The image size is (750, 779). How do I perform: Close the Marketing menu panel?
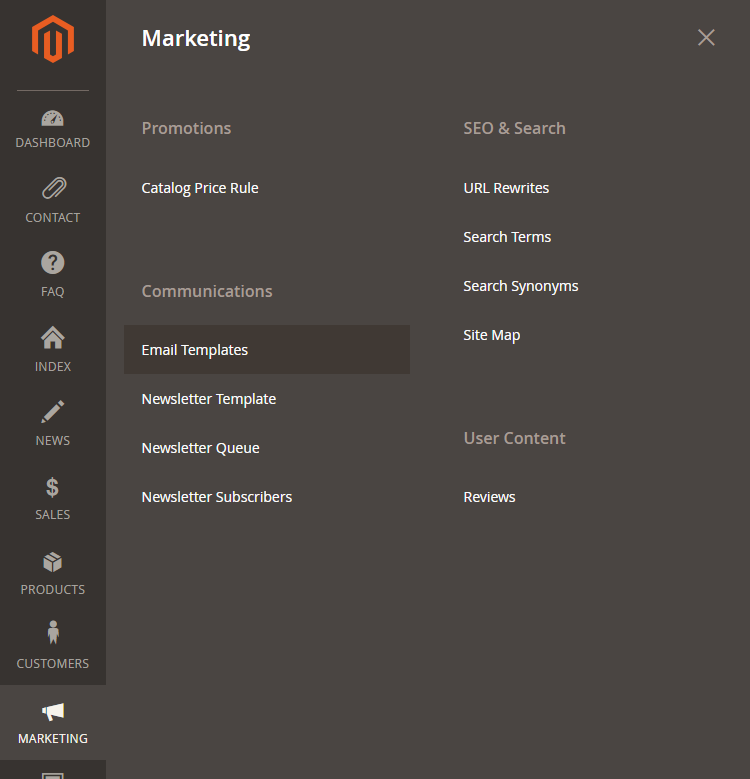click(x=706, y=37)
